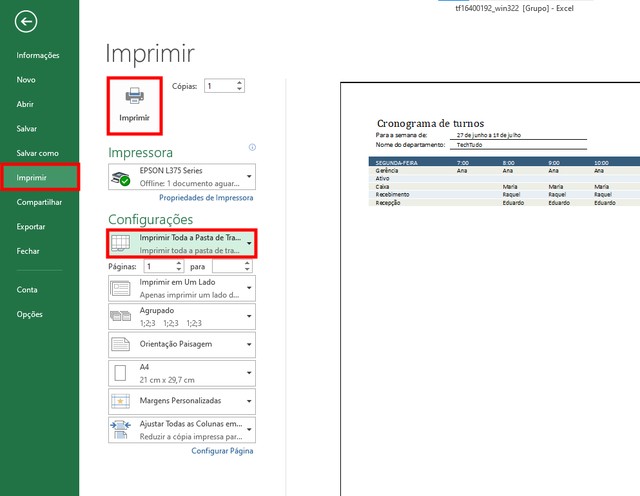Viewport: 640px width, 496px height.
Task: Click the printer info icon beside Impressora
Action: point(252,147)
